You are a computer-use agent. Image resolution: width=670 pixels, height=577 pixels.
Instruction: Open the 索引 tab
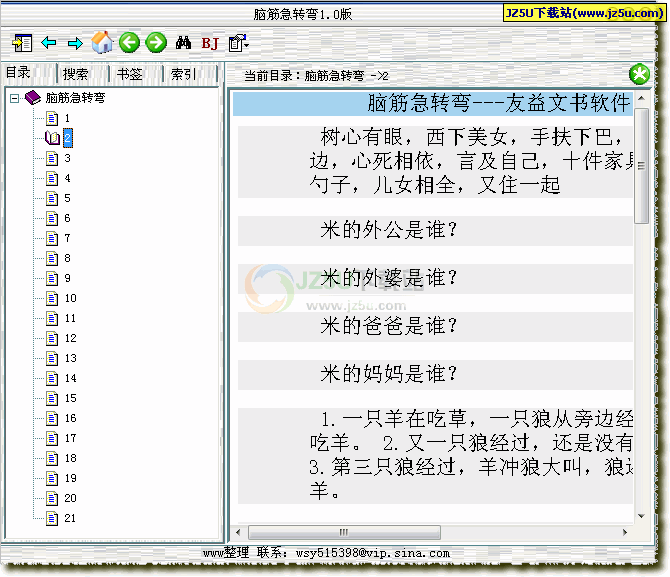tap(183, 74)
